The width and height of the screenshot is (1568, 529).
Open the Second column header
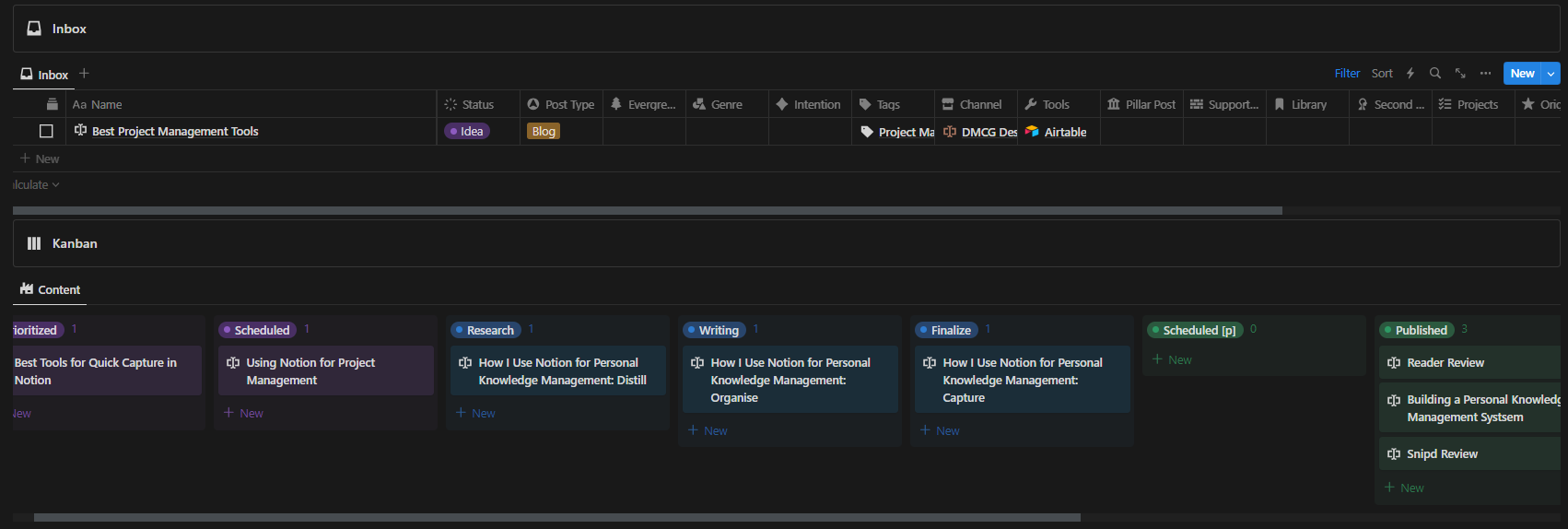pyautogui.click(x=1390, y=104)
